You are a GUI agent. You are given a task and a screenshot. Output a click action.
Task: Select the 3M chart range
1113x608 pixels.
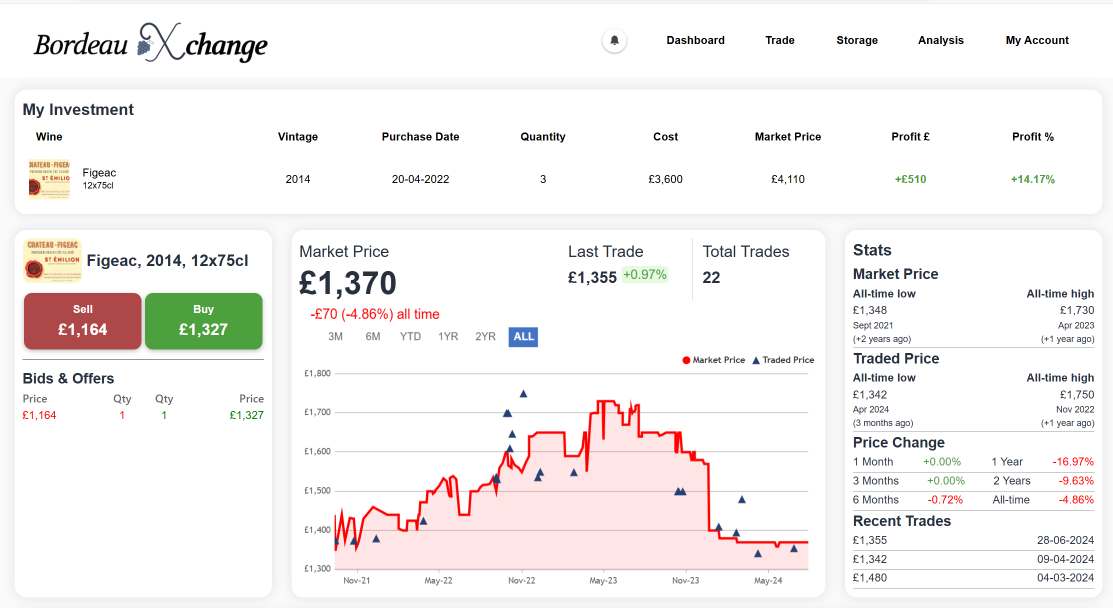336,337
